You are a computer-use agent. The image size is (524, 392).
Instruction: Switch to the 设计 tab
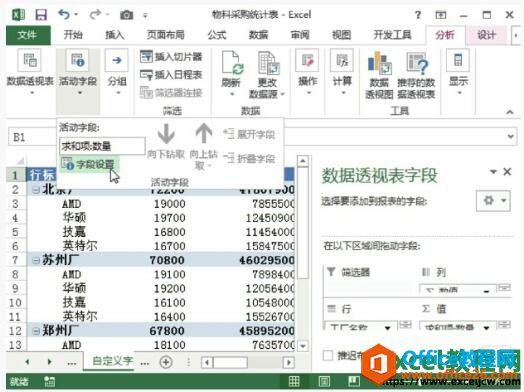coord(486,35)
